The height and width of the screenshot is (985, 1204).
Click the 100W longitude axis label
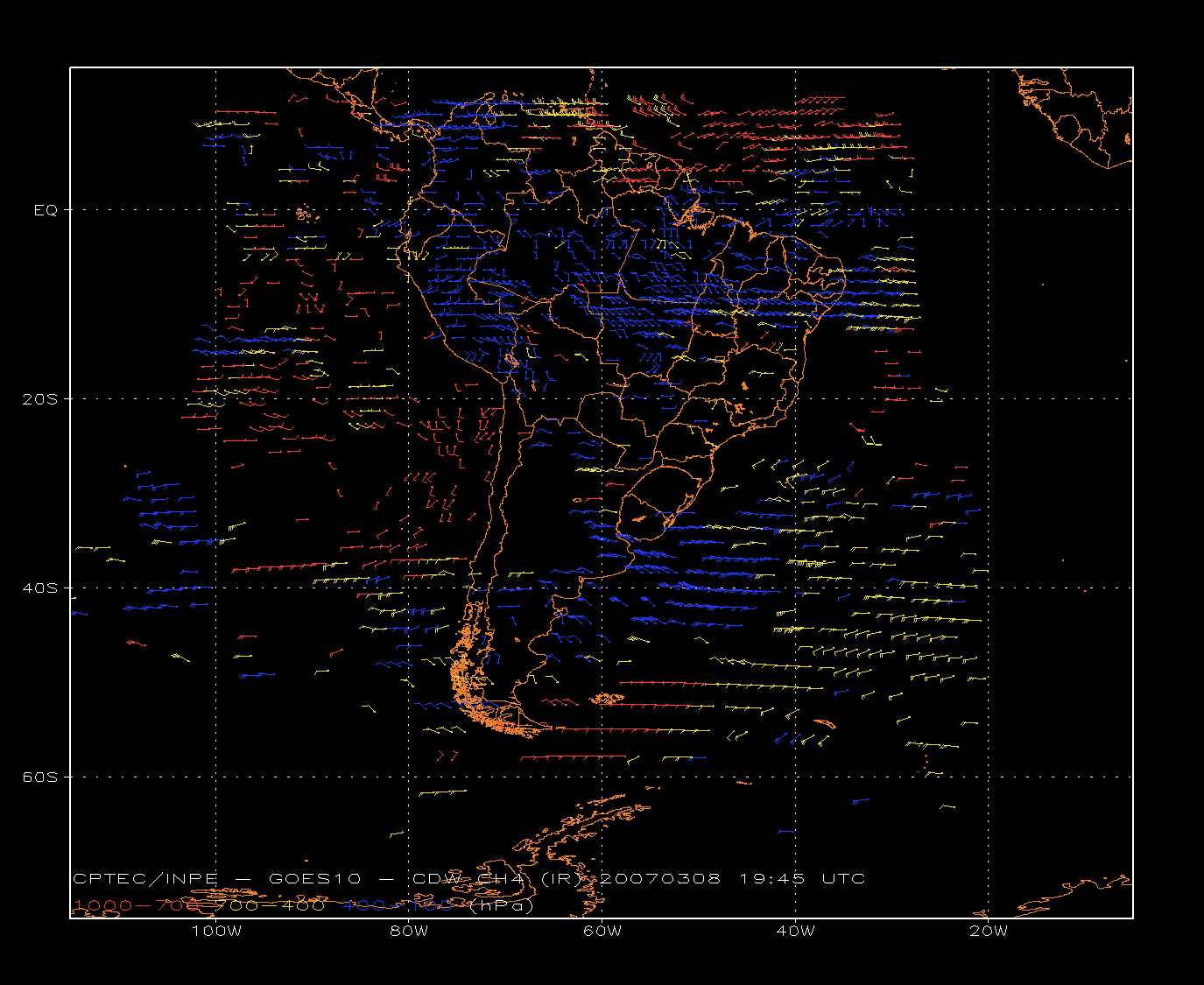click(x=216, y=931)
